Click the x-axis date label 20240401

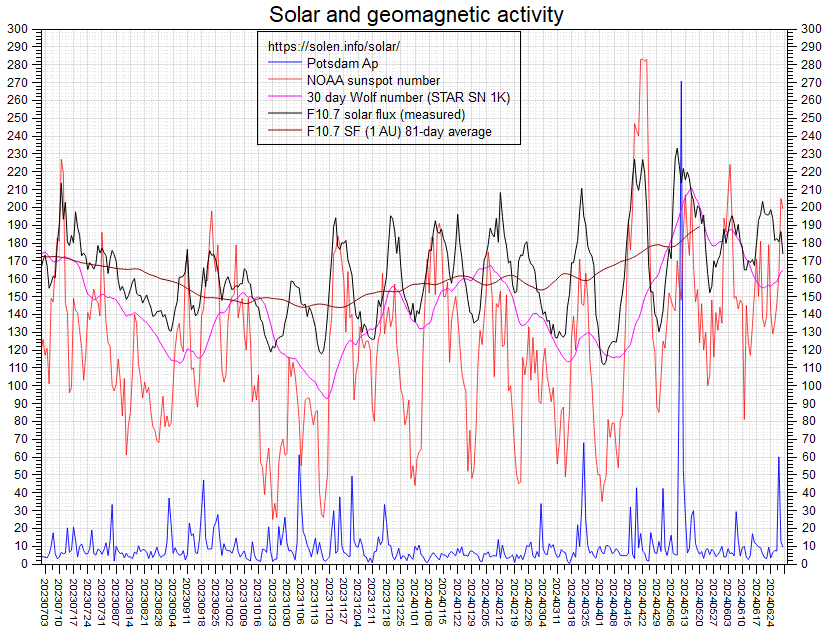point(598,602)
